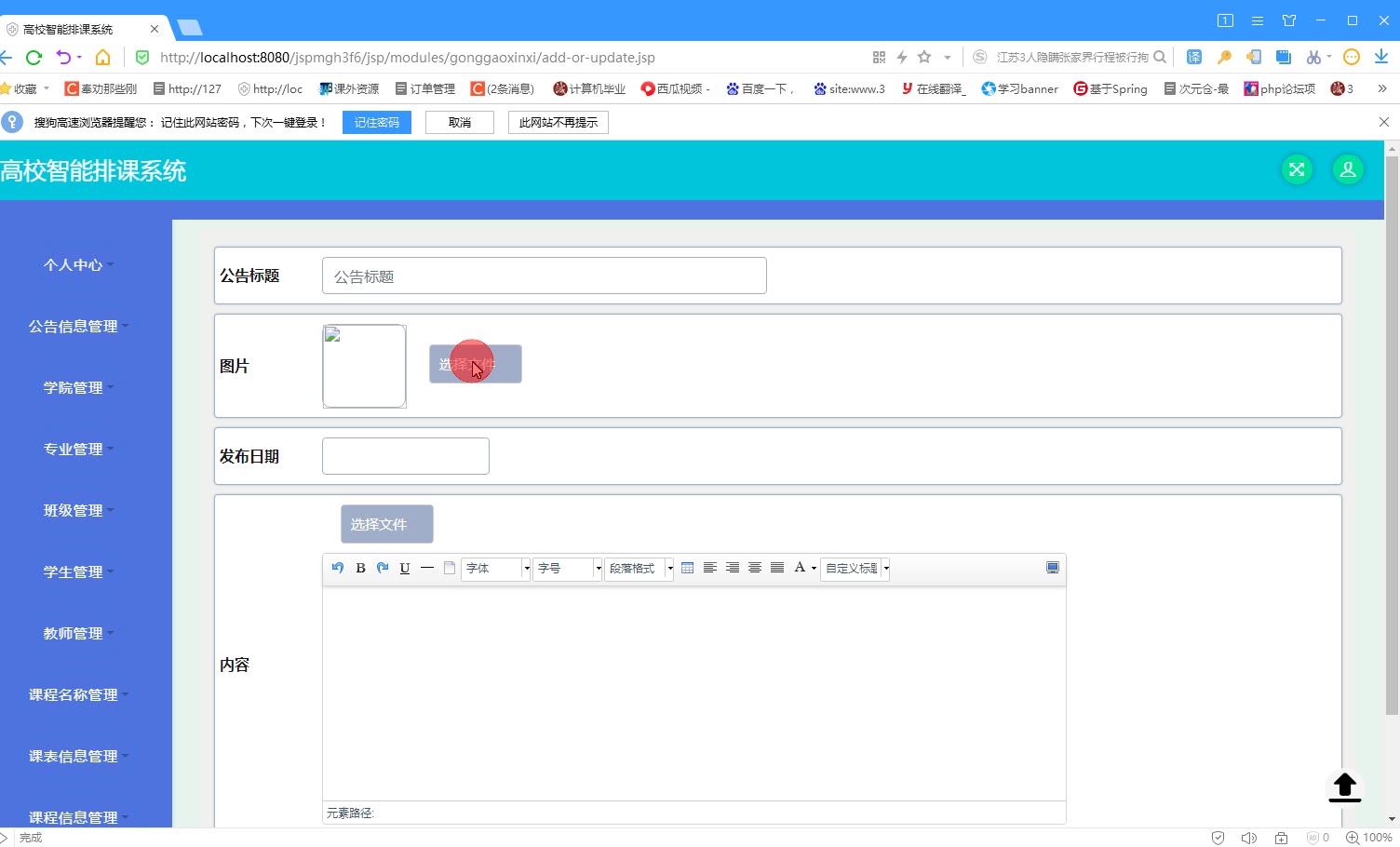Image resolution: width=1400 pixels, height=847 pixels.
Task: Click the blank page icon in the editor toolbar
Action: coord(450,568)
